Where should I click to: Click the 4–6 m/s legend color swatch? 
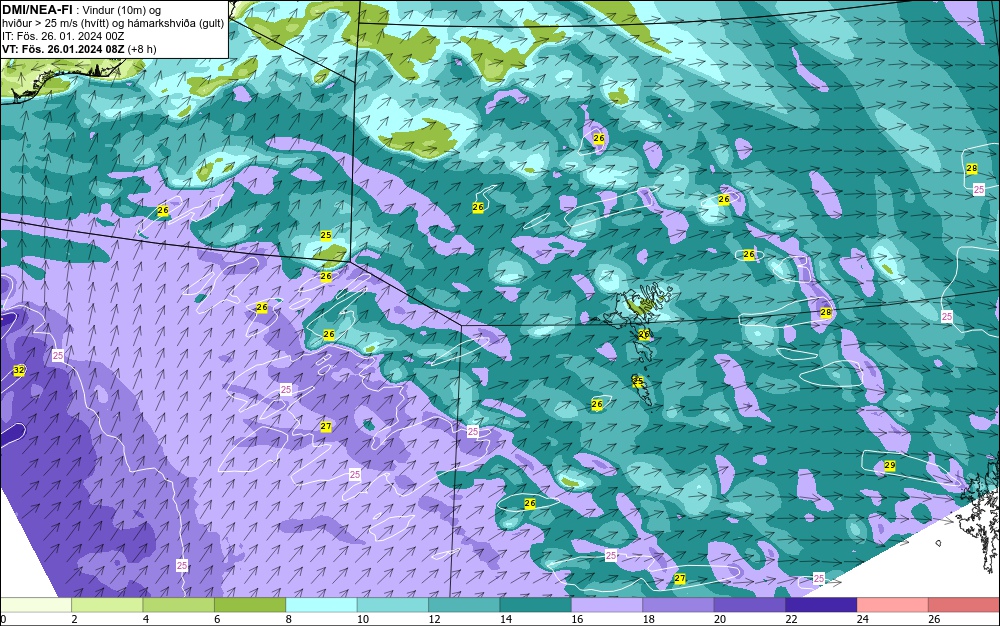179,605
